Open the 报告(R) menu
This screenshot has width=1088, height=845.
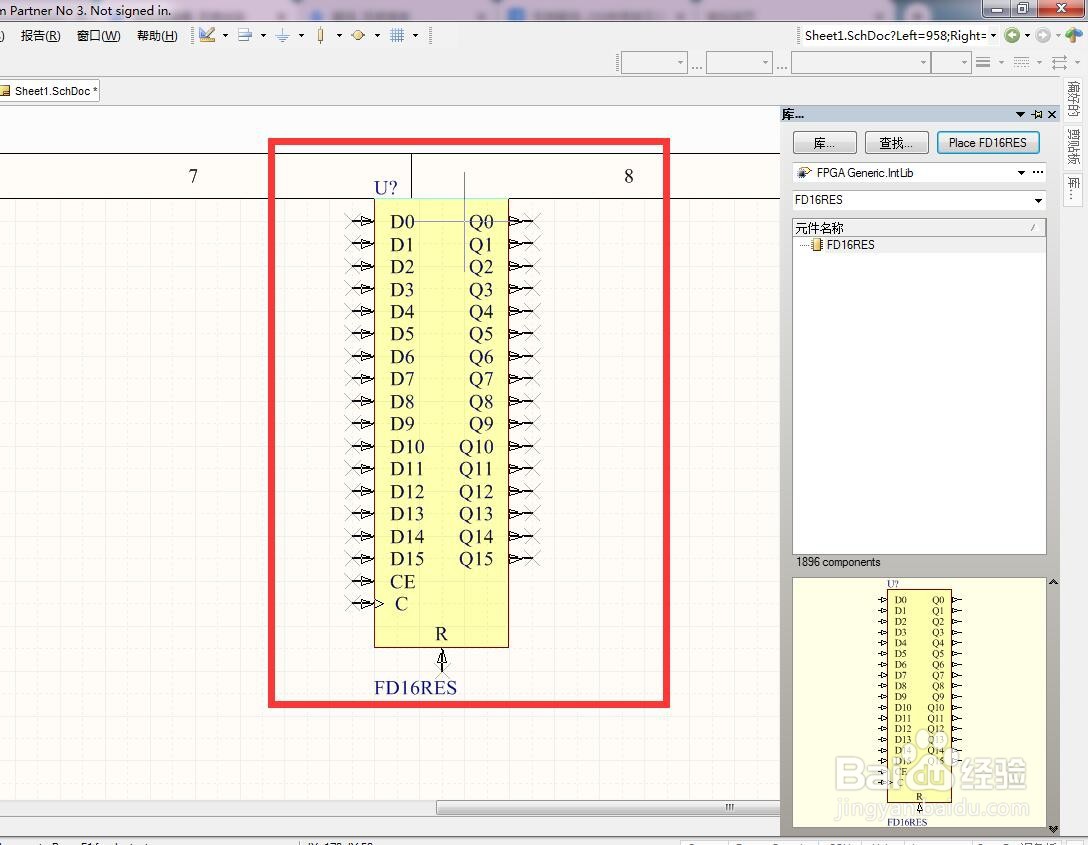click(40, 35)
